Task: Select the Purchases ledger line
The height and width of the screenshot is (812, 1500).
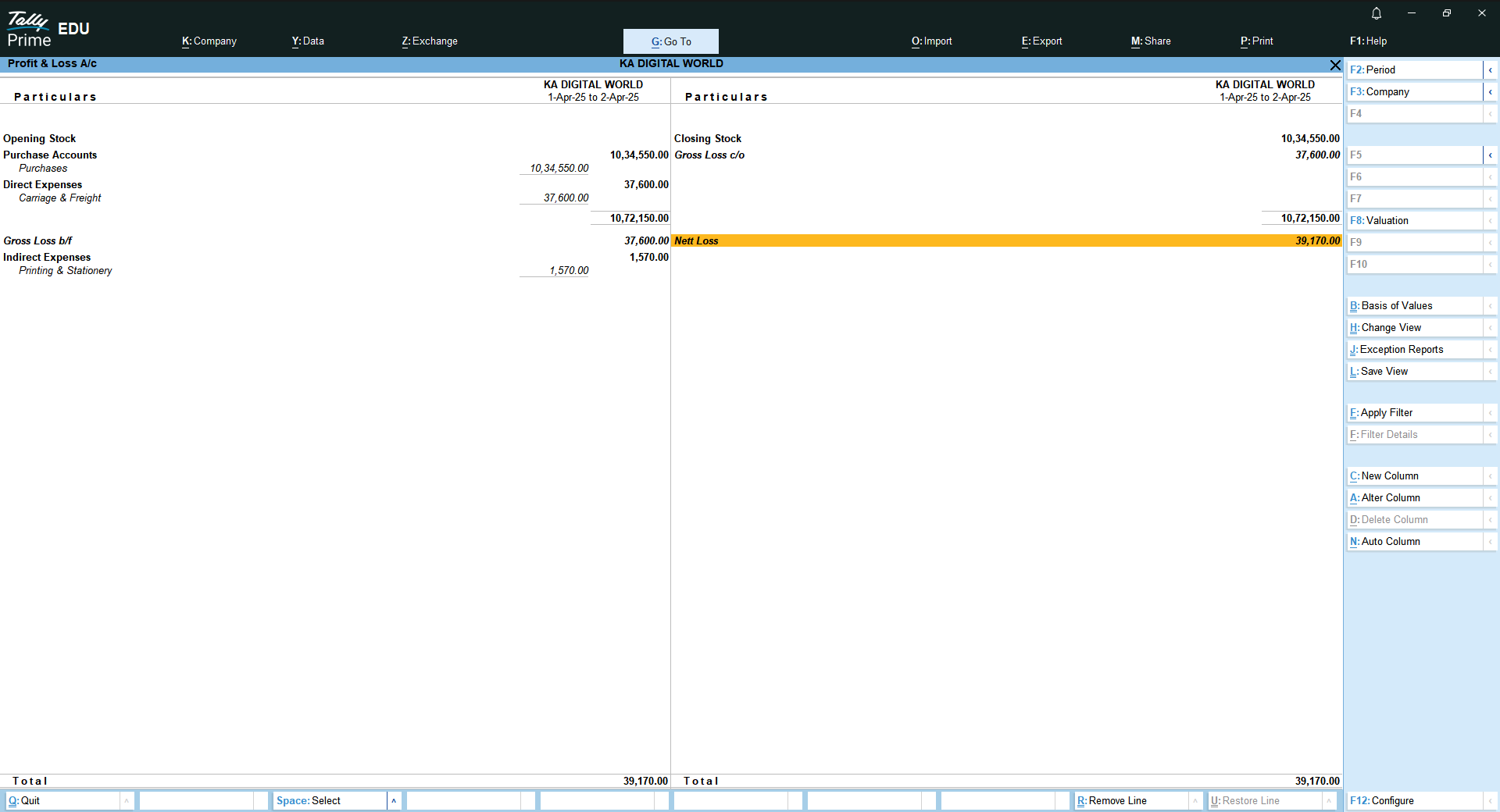Action: [x=335, y=169]
